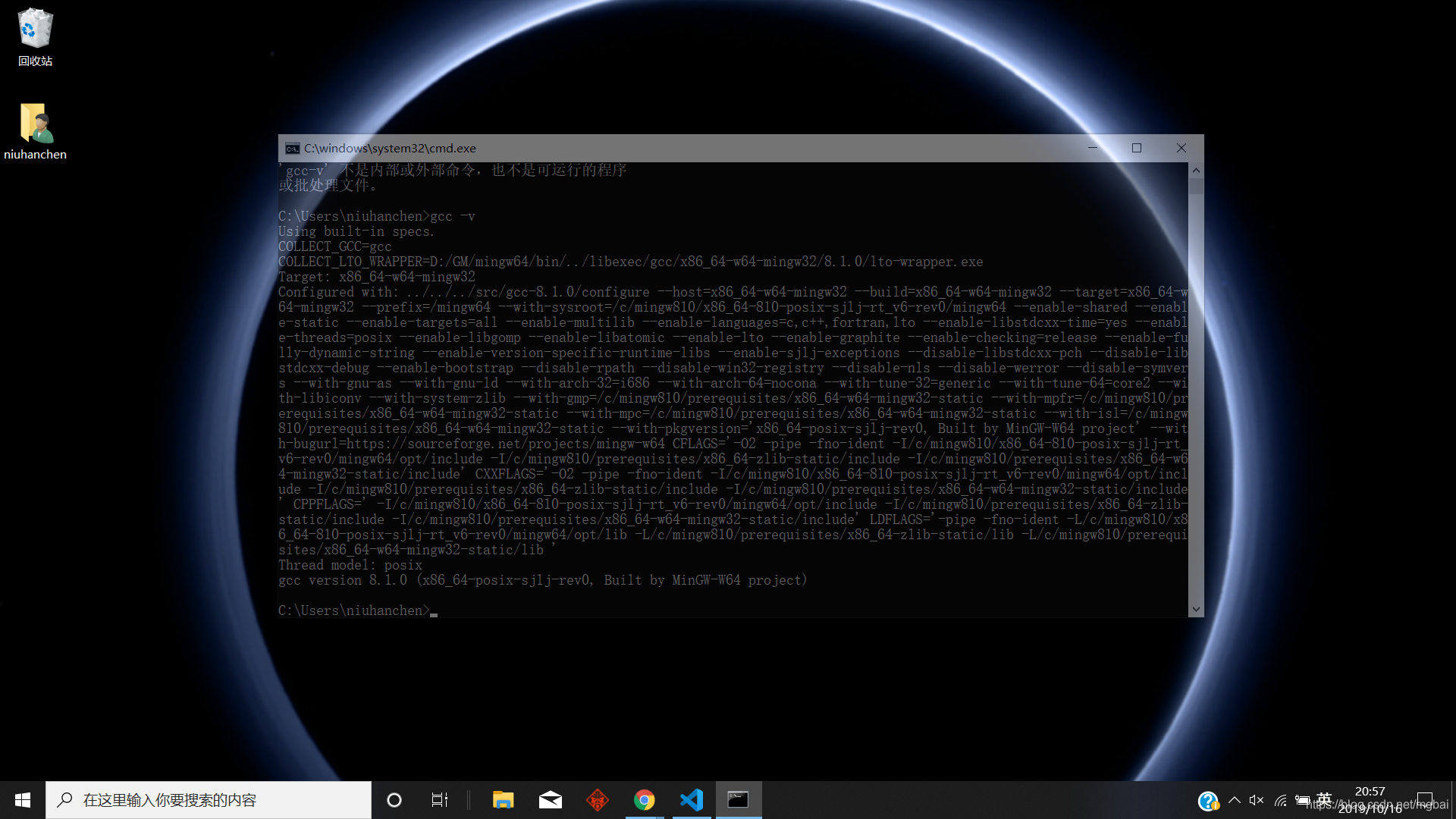
Task: Click the 'gcc -v' command line text
Action: [x=453, y=216]
